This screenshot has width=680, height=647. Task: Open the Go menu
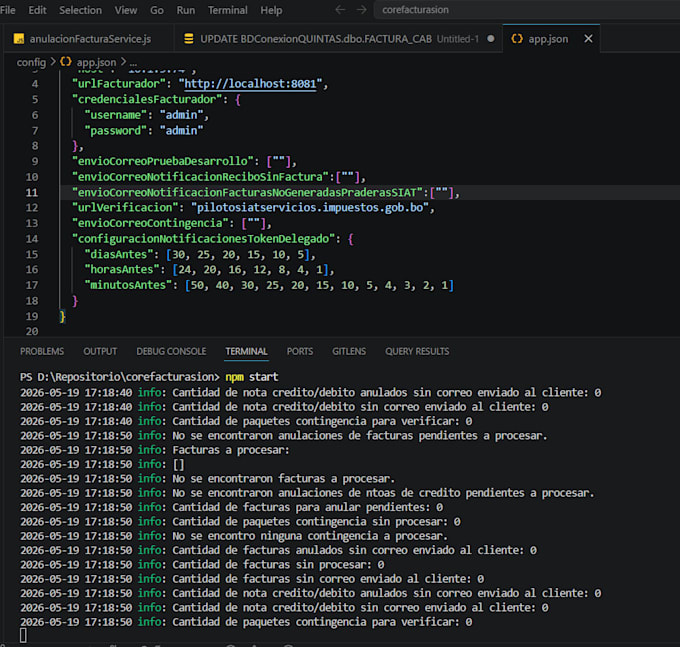coord(157,10)
